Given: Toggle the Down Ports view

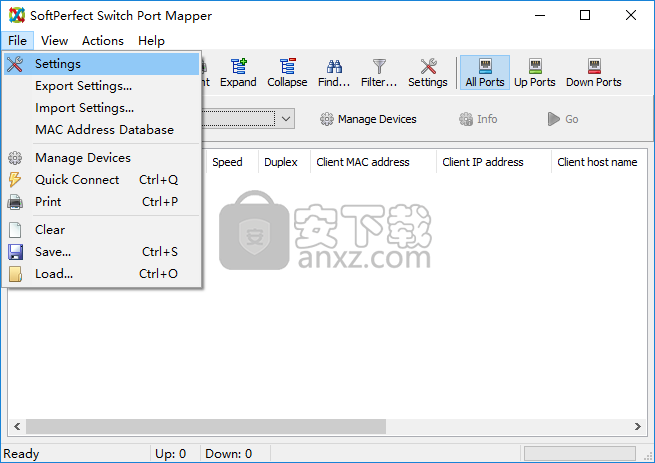Looking at the screenshot, I should point(594,73).
